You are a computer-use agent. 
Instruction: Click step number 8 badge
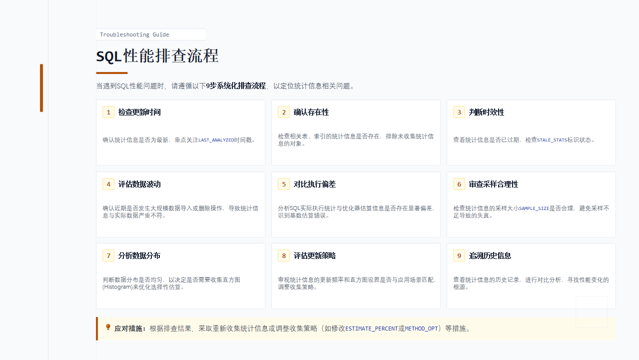pyautogui.click(x=284, y=256)
